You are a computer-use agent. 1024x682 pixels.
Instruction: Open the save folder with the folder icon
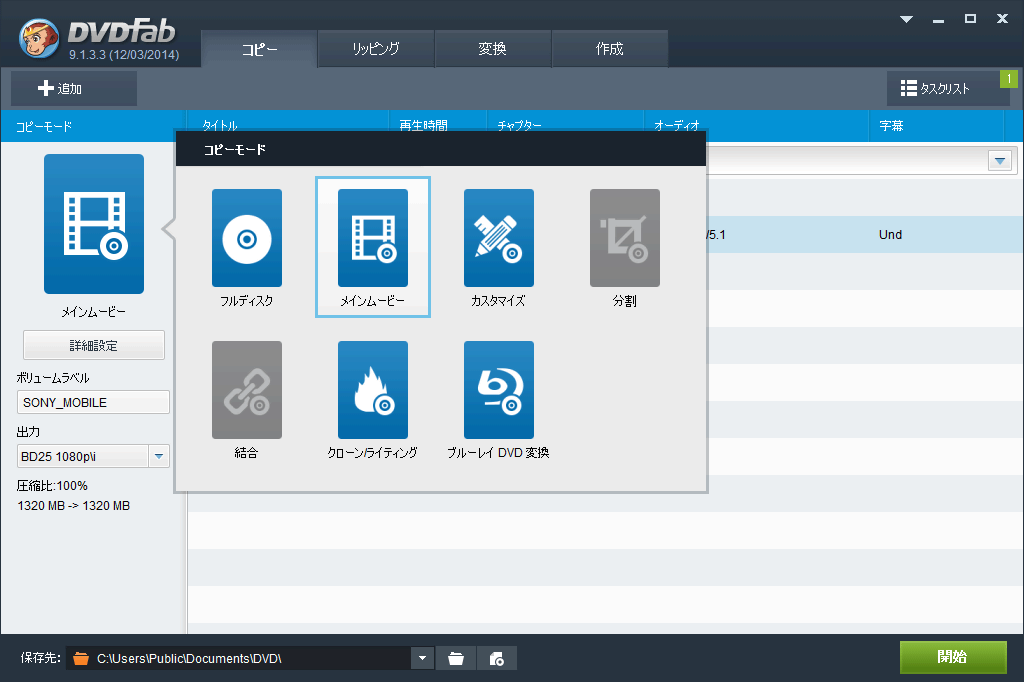[456, 658]
